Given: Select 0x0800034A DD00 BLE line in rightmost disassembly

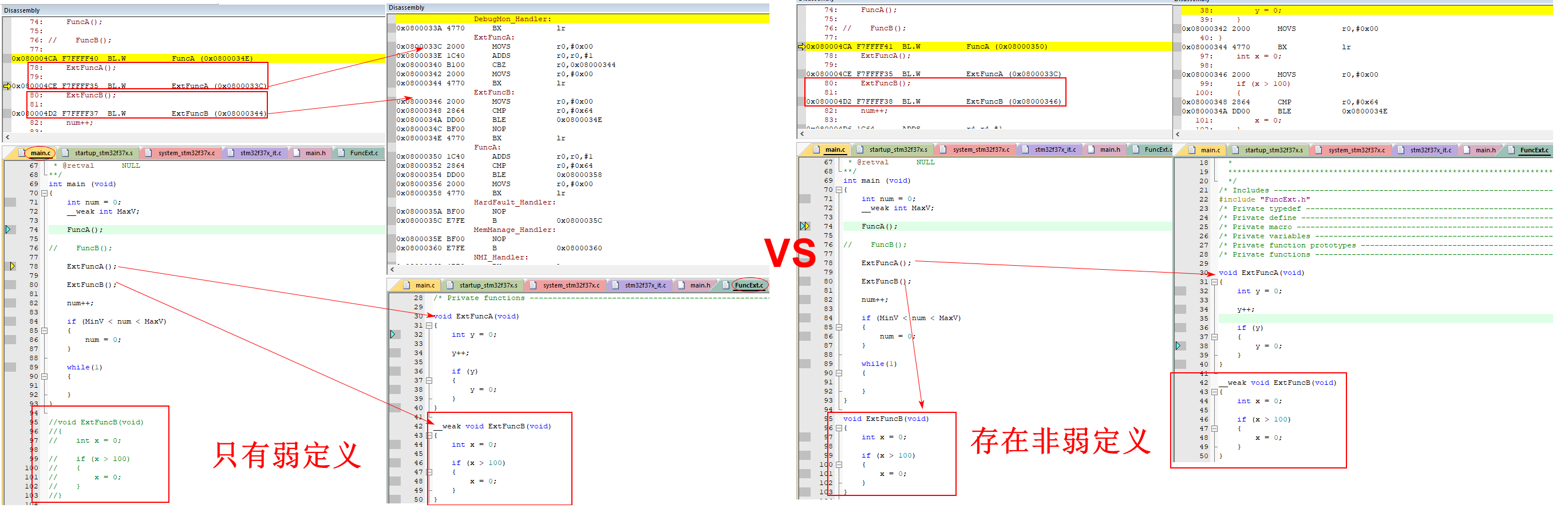Looking at the screenshot, I should pos(1285,112).
